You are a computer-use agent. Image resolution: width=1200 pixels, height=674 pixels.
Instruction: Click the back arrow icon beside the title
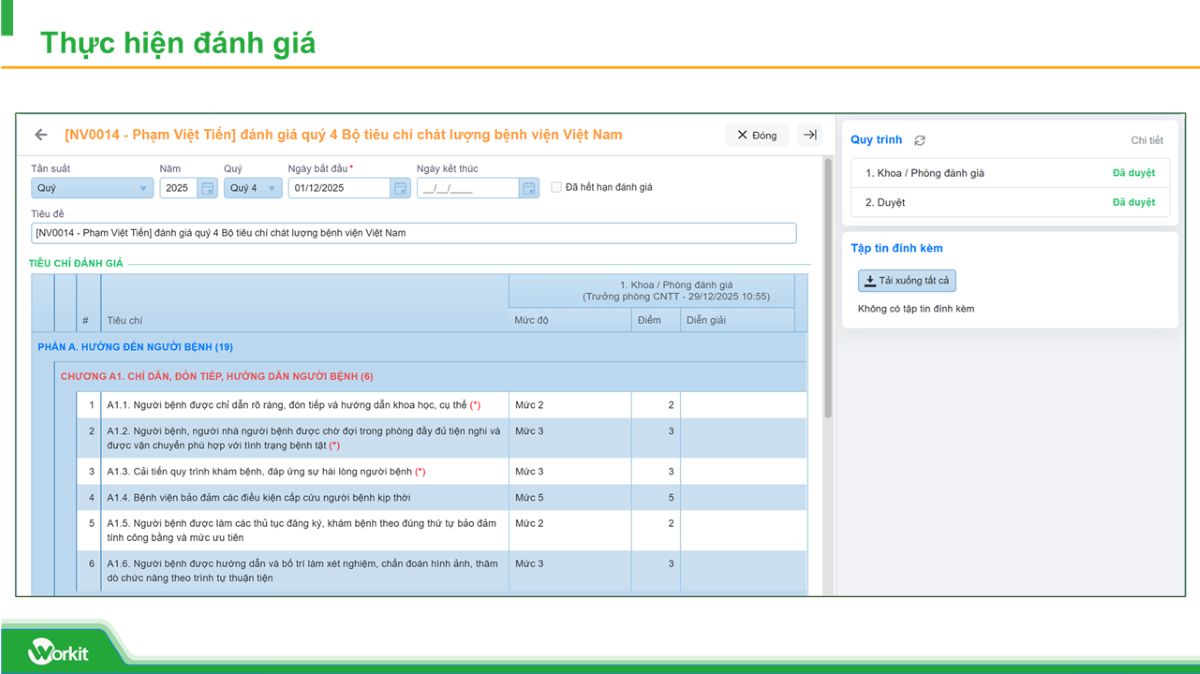41,135
